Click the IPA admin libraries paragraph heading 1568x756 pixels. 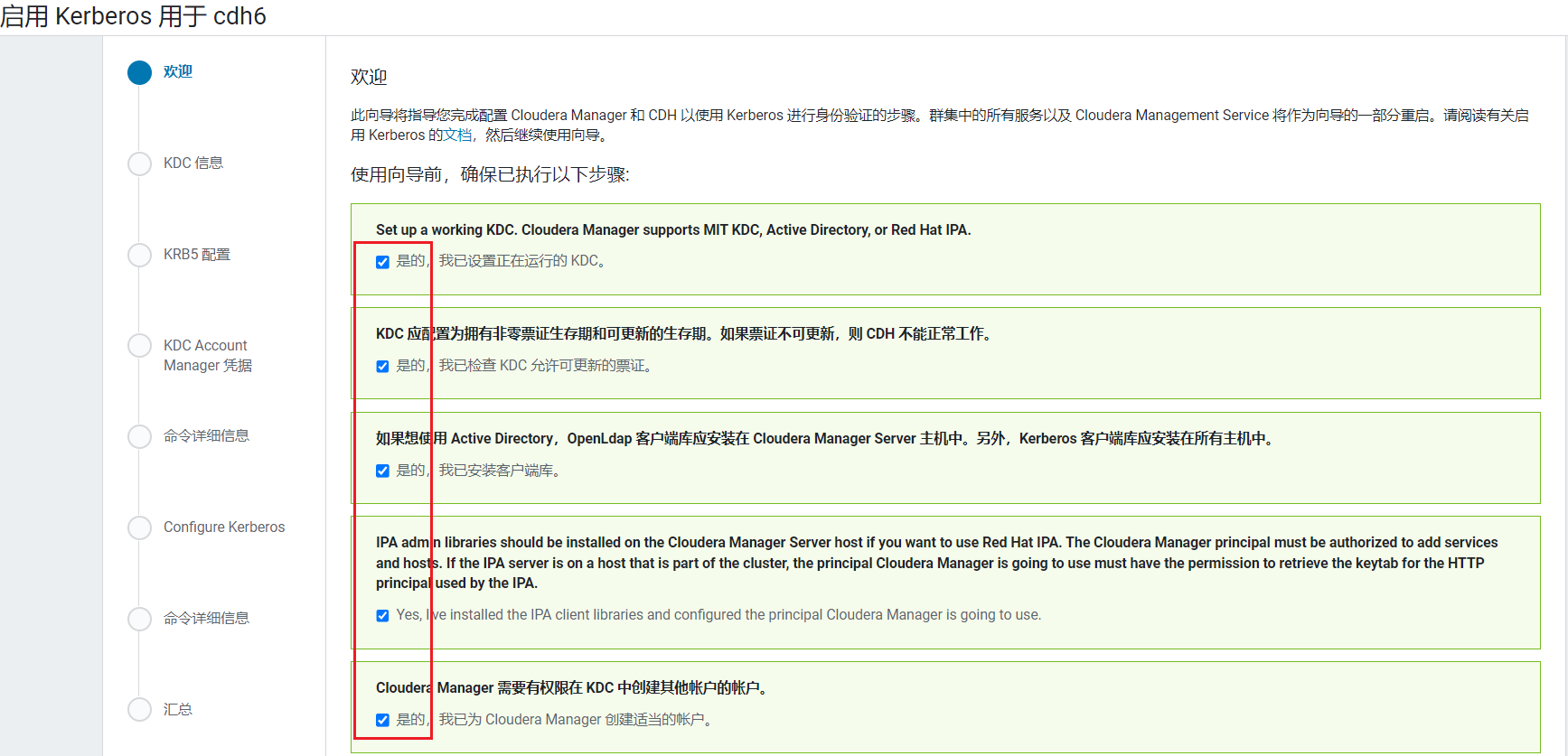[937, 563]
